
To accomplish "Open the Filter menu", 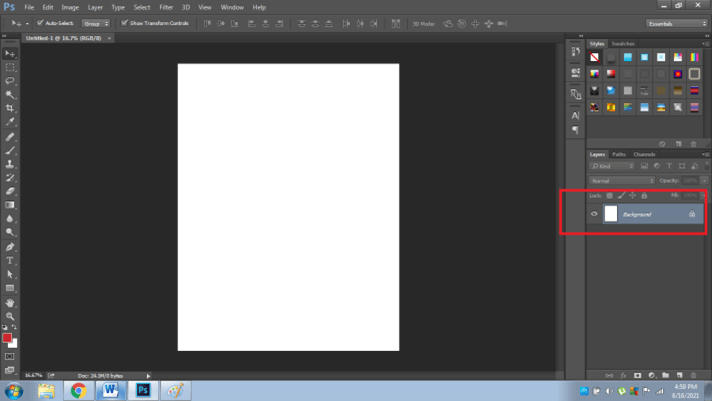I will [x=166, y=7].
